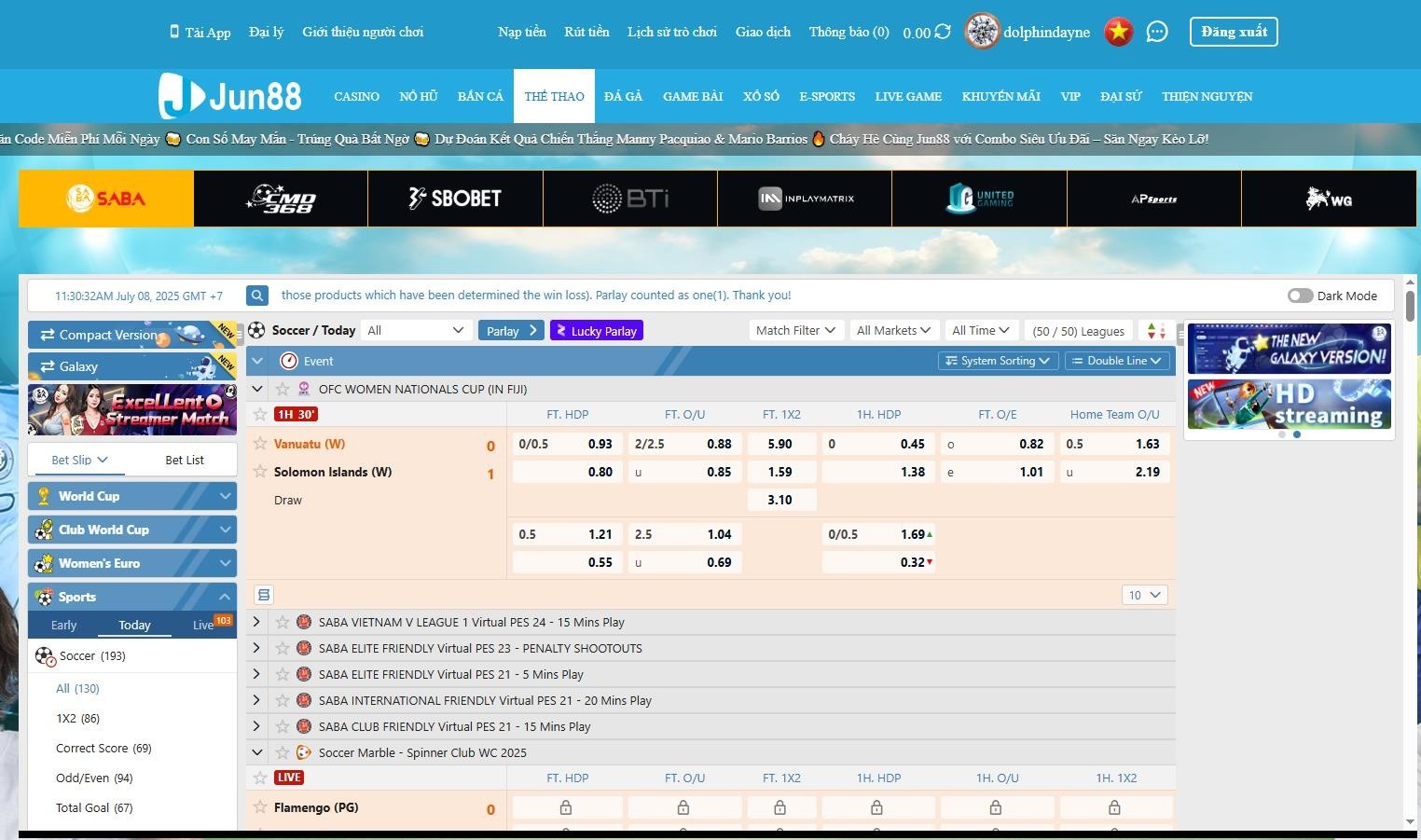Switch to the Bet List tab
The image size is (1421, 840).
point(185,460)
